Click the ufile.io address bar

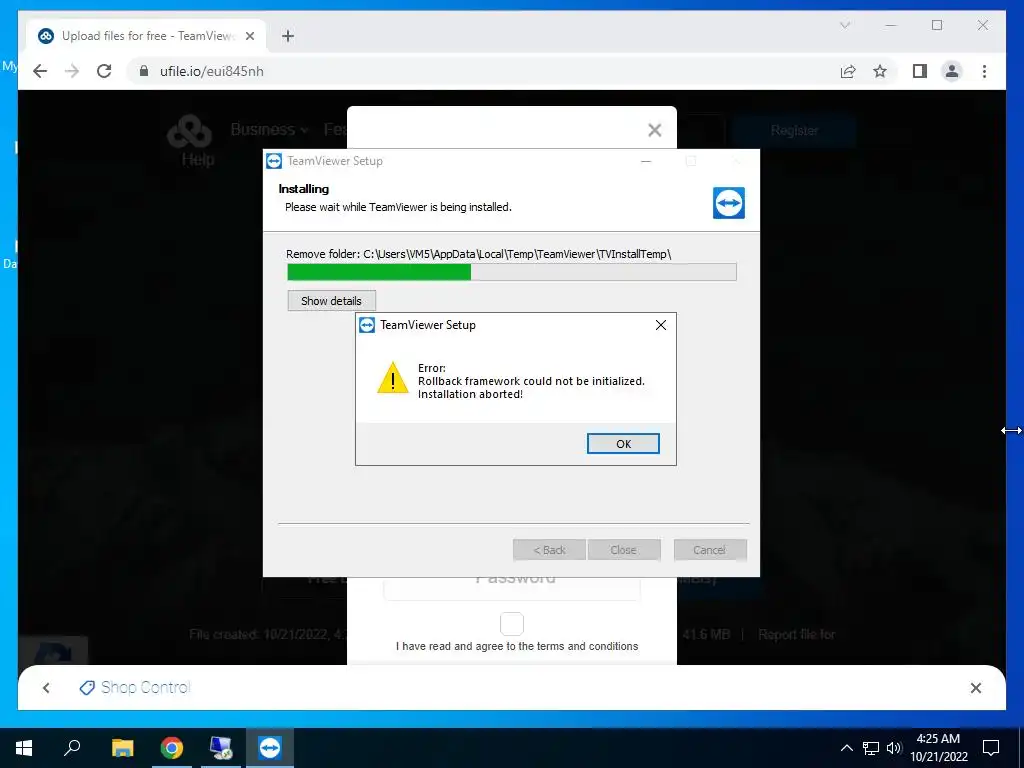483,71
